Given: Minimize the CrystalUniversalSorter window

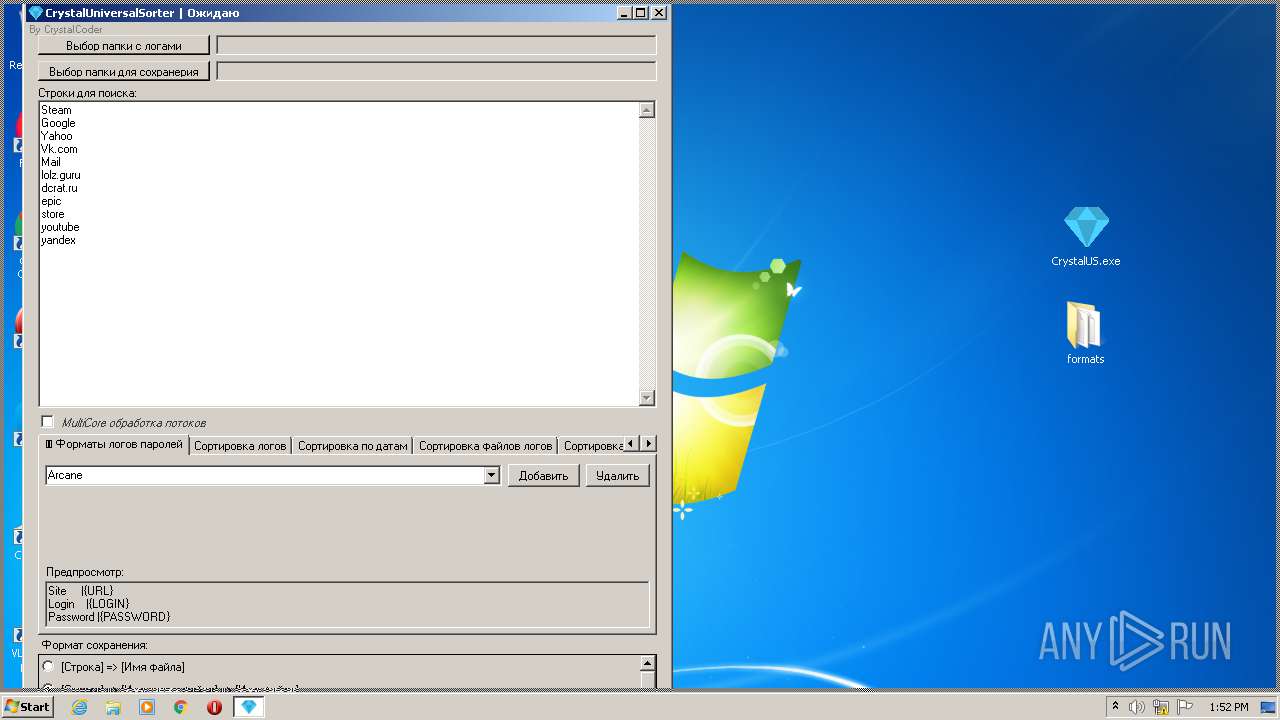Looking at the screenshot, I should pyautogui.click(x=625, y=13).
